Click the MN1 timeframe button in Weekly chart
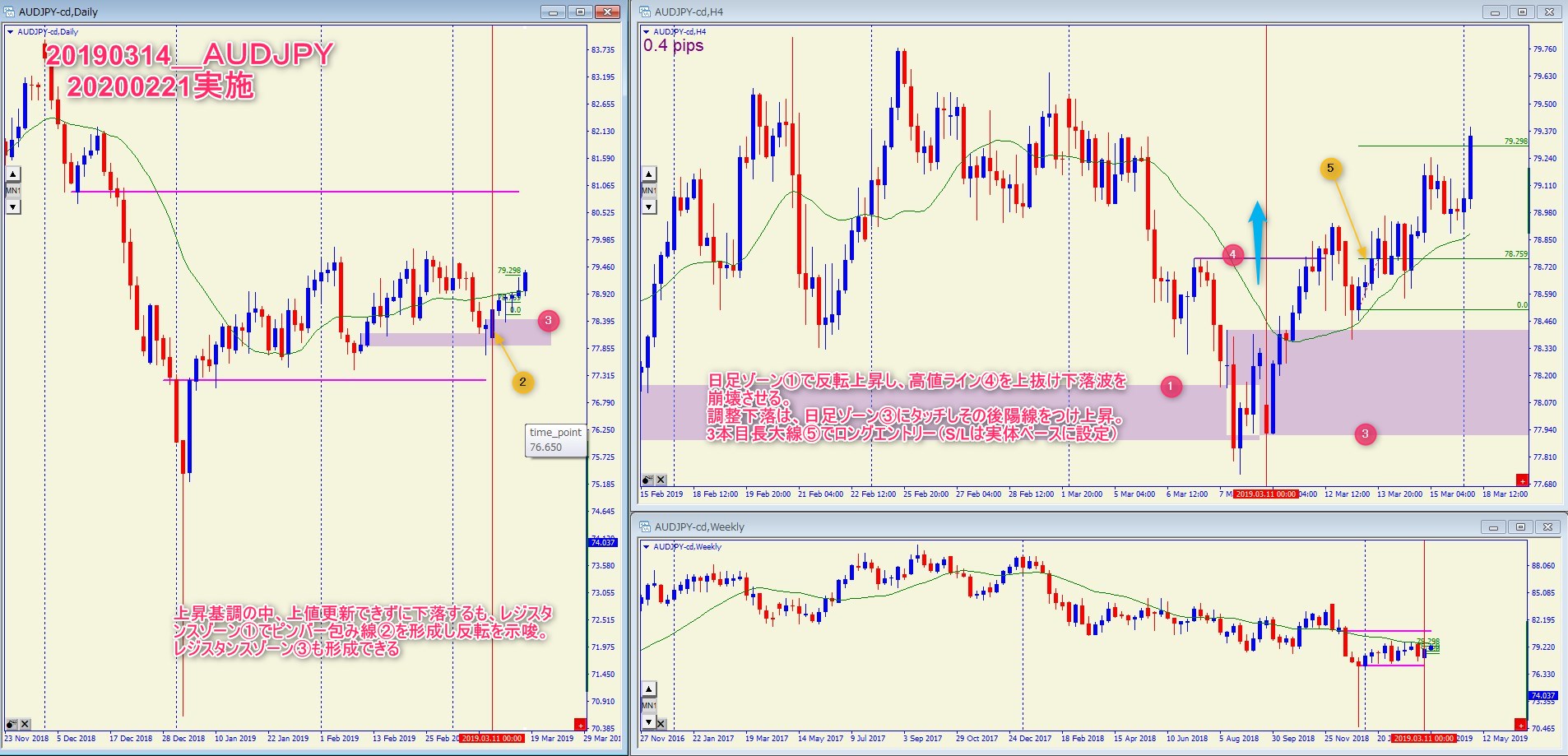1568x756 pixels. pos(649,706)
